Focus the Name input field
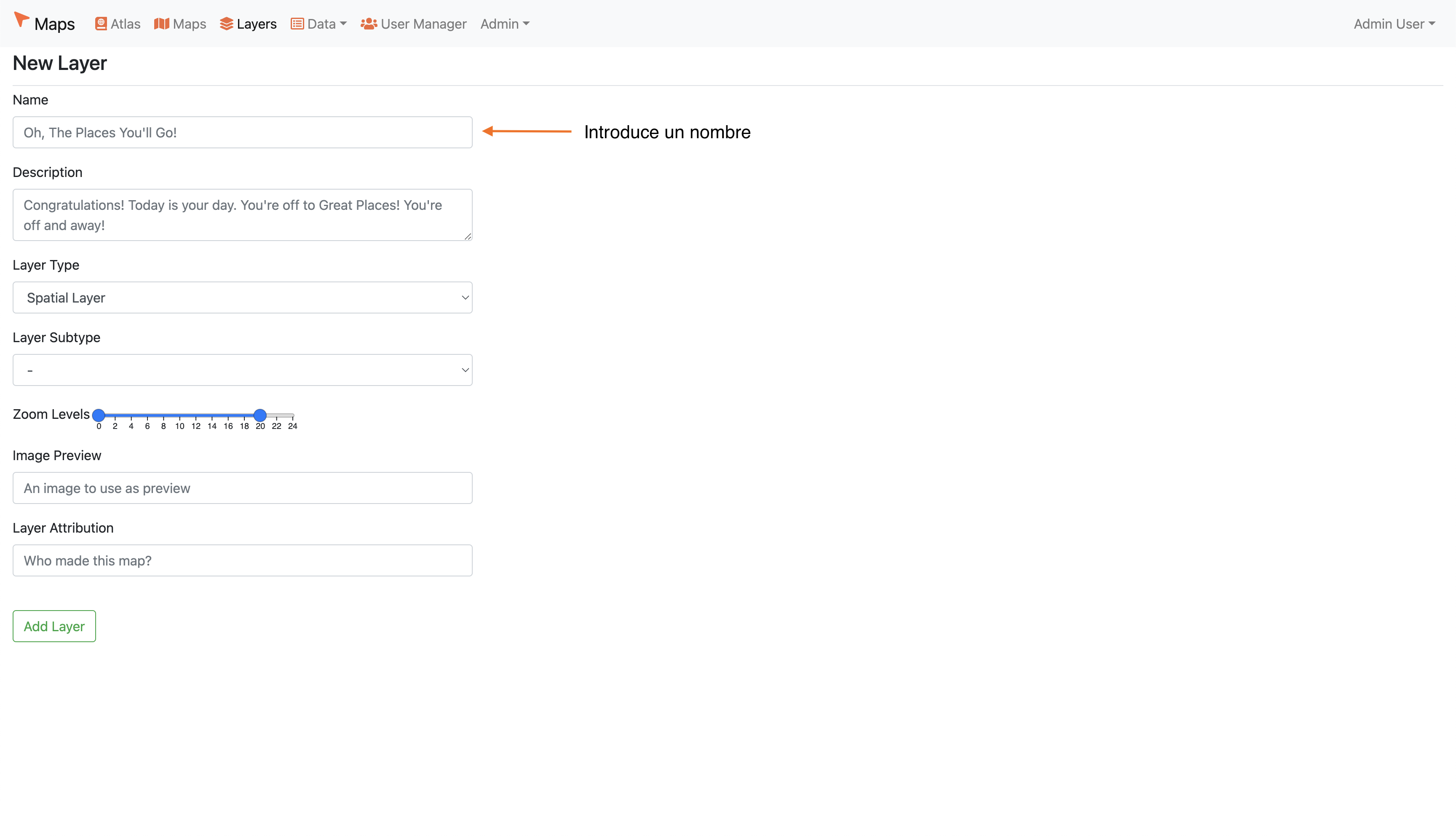Image resolution: width=1456 pixels, height=836 pixels. 242,132
